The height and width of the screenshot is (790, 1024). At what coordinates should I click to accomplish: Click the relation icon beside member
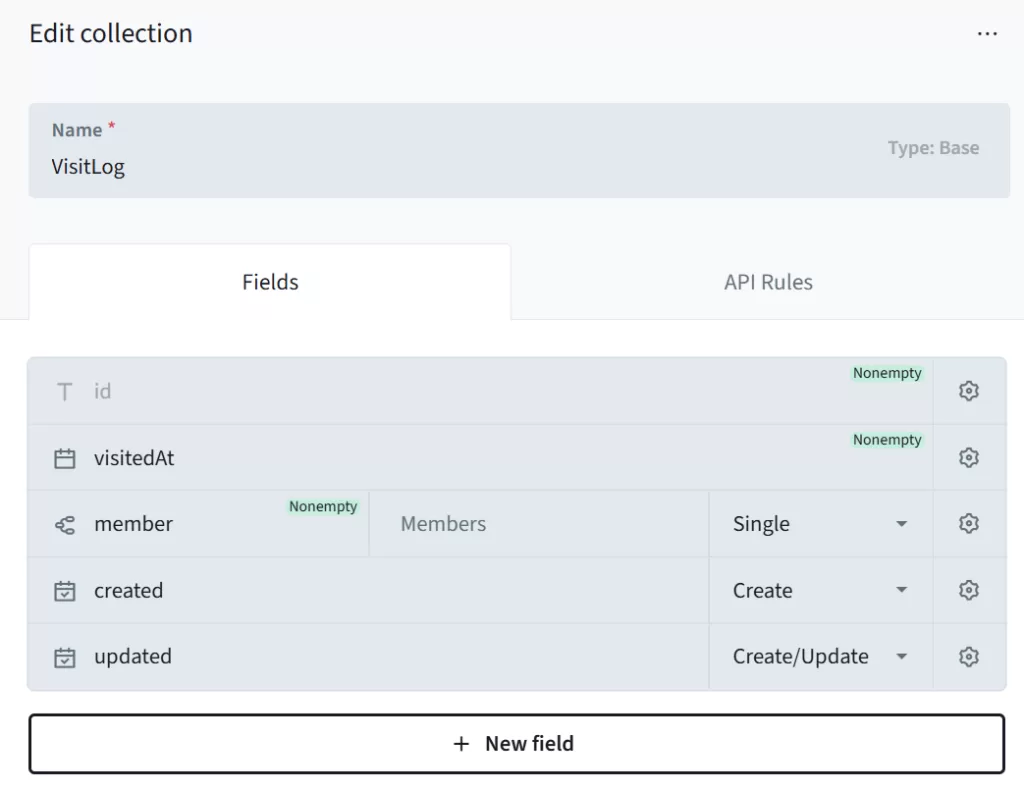tap(65, 524)
